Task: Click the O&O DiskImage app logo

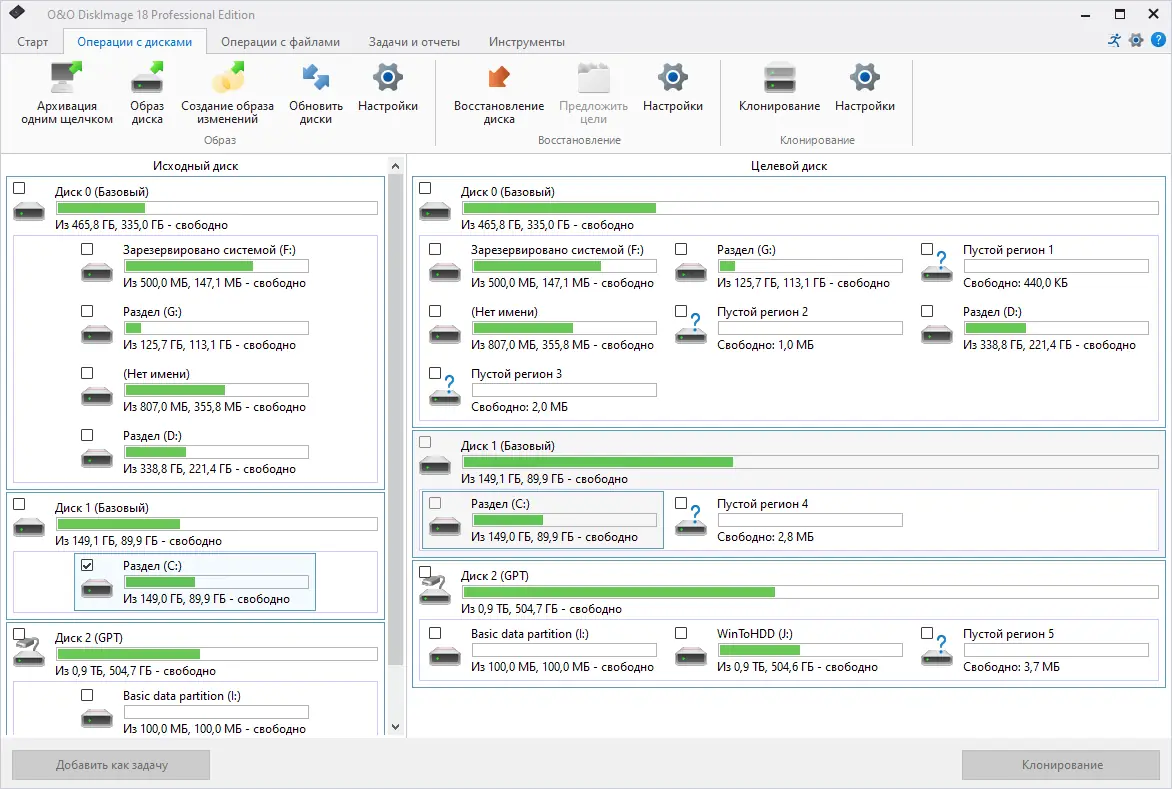Action: (16, 13)
